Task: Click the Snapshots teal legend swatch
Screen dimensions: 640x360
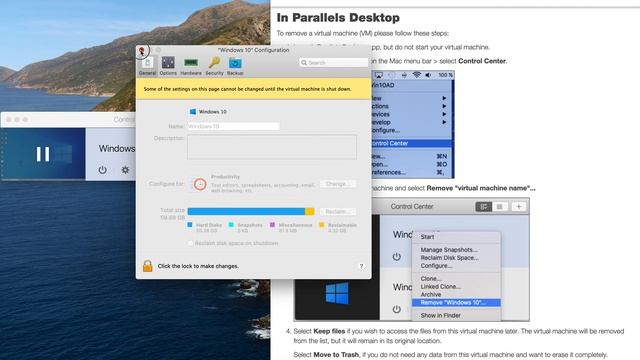Action: (x=231, y=225)
